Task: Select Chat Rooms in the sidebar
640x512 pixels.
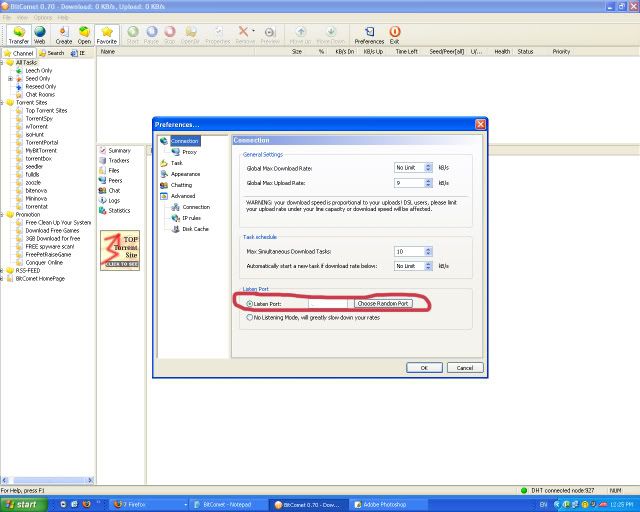Action: 40,95
